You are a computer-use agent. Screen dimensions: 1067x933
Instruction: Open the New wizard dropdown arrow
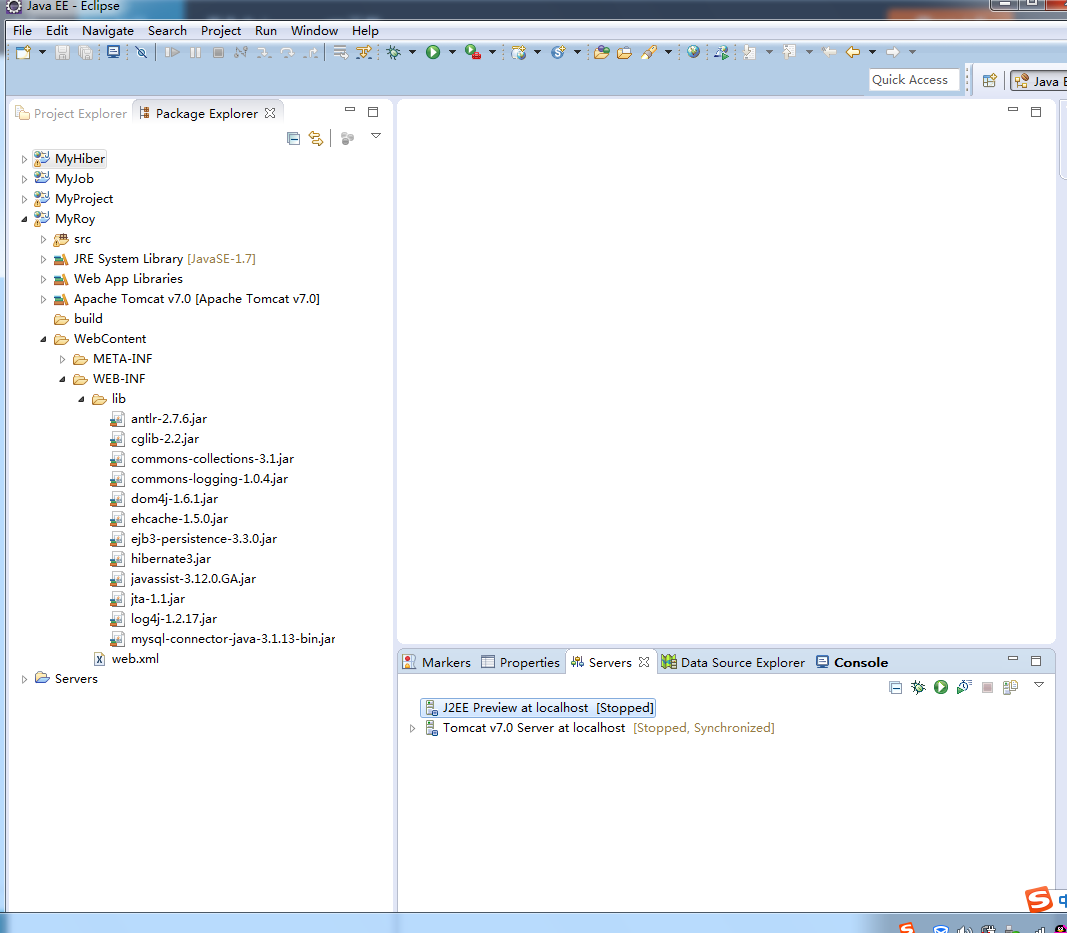pos(42,52)
